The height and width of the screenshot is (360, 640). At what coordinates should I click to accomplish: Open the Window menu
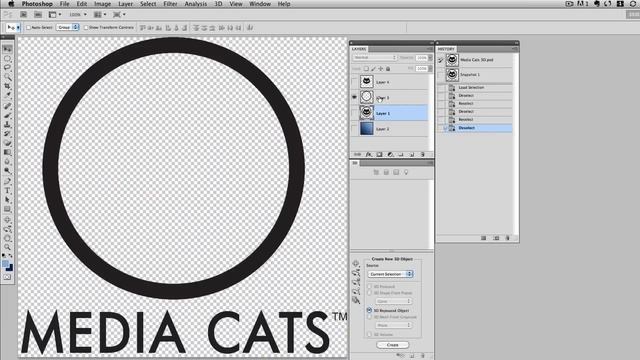260,4
